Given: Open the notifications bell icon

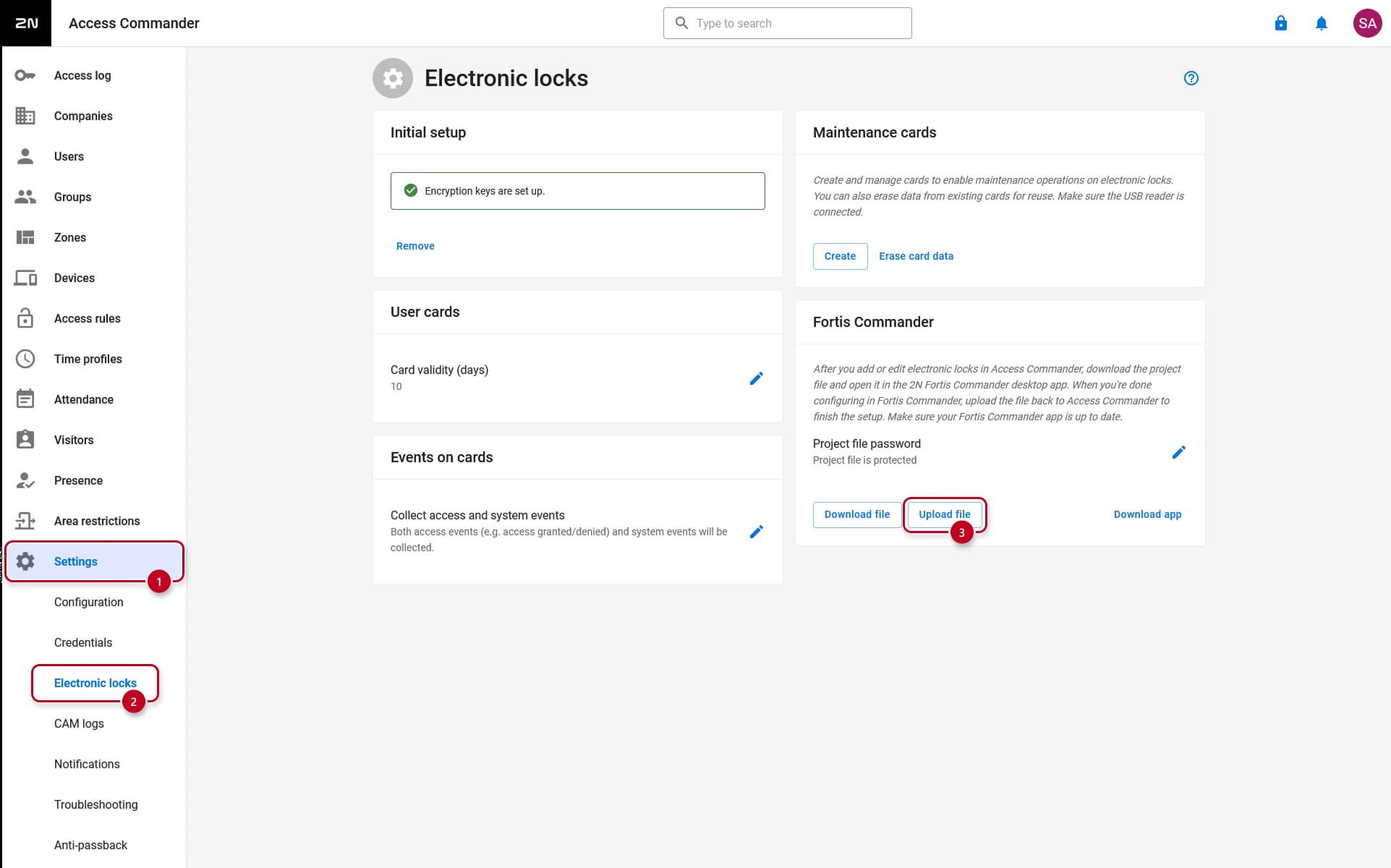Looking at the screenshot, I should point(1321,23).
